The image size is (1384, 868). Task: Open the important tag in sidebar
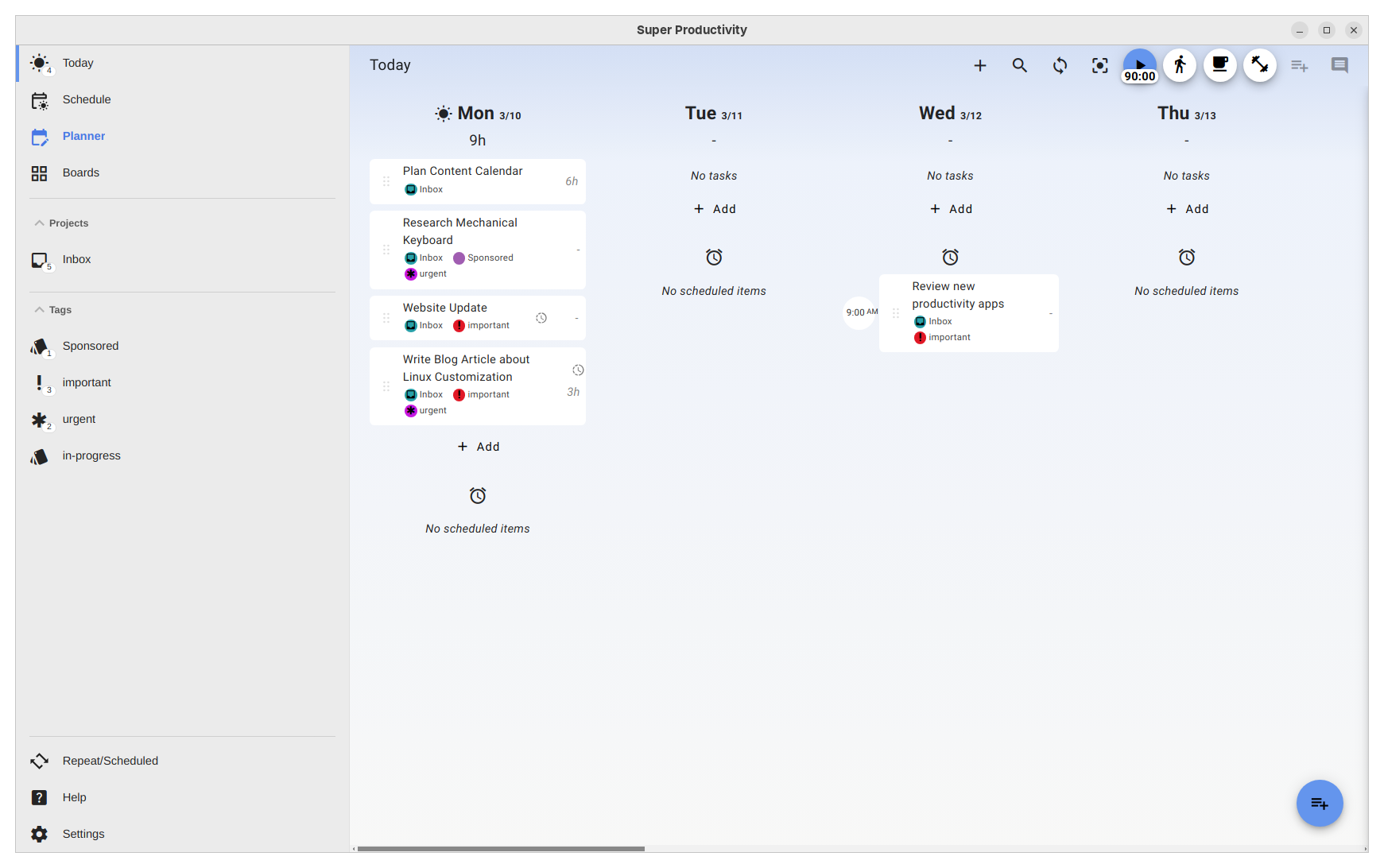click(x=182, y=382)
